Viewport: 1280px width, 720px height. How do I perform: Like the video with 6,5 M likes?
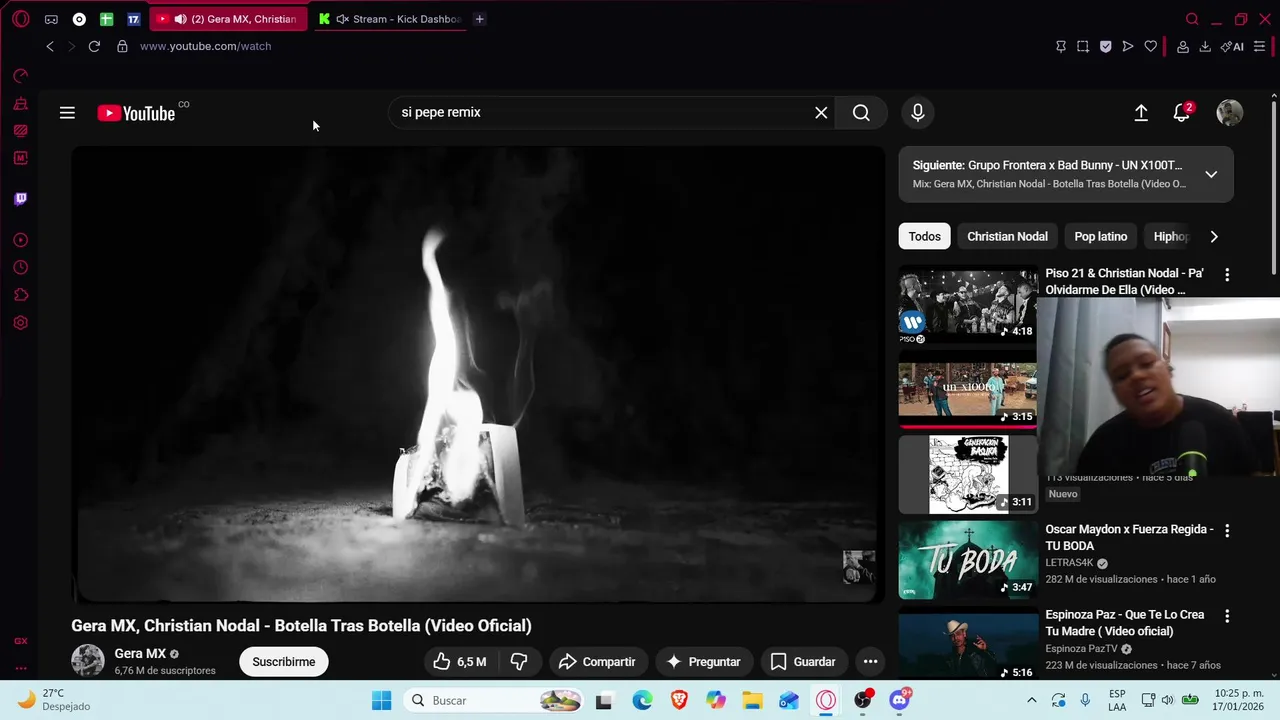tap(460, 662)
